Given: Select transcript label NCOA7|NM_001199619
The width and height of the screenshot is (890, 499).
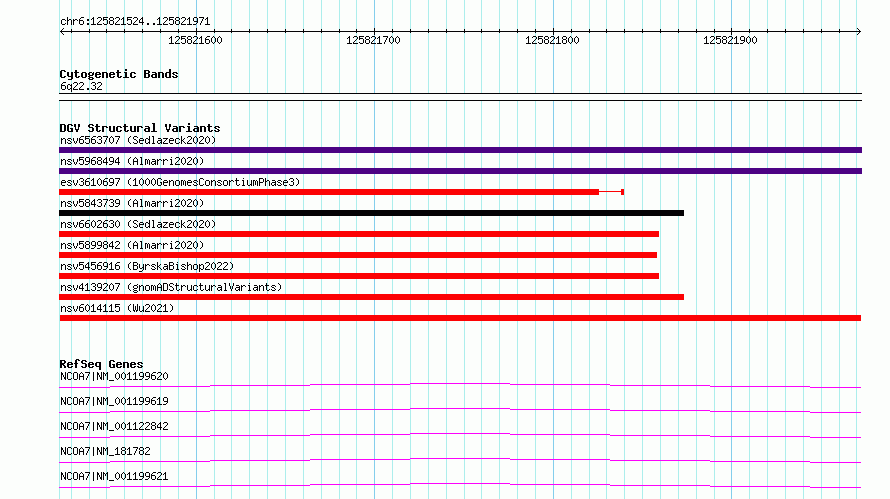Looking at the screenshot, I should [114, 401].
